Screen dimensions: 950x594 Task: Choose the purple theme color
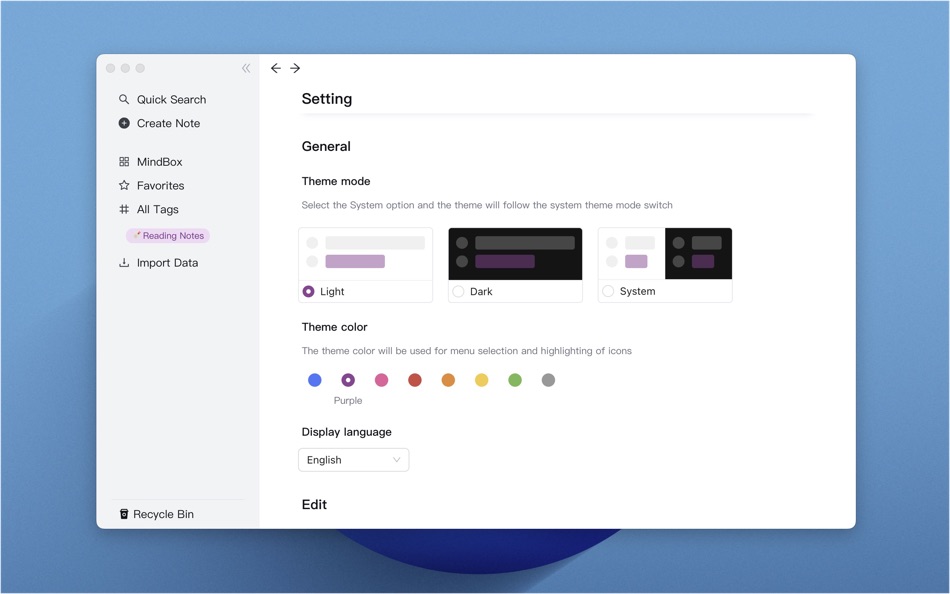348,380
